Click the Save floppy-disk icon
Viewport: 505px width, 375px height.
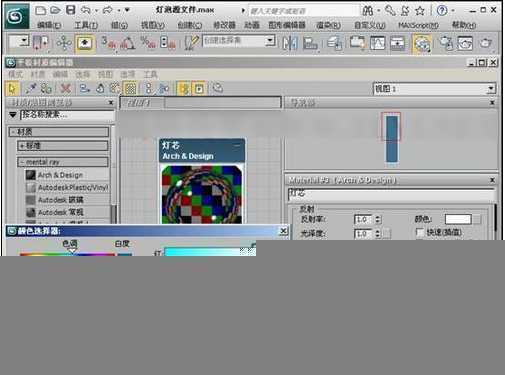(71, 10)
